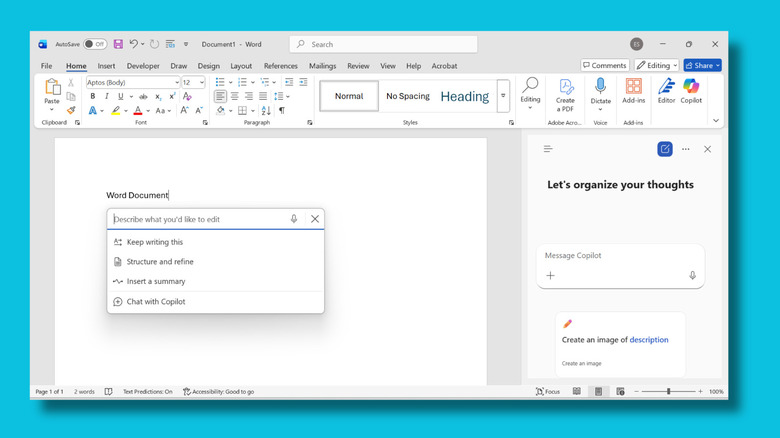Switch to the References tab
The width and height of the screenshot is (780, 438).
(281, 66)
